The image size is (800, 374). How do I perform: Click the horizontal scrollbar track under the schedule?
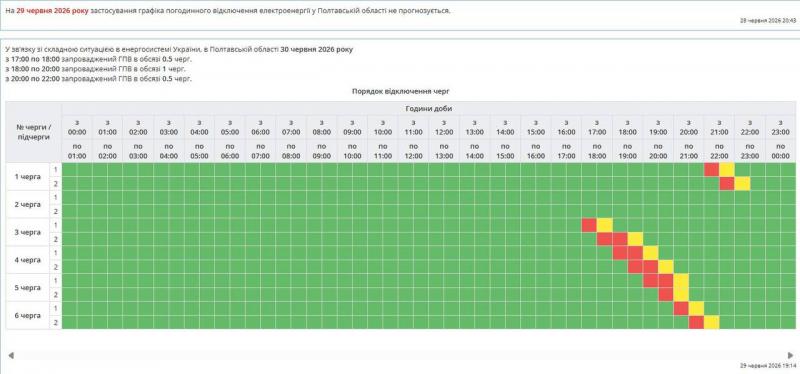(x=401, y=355)
